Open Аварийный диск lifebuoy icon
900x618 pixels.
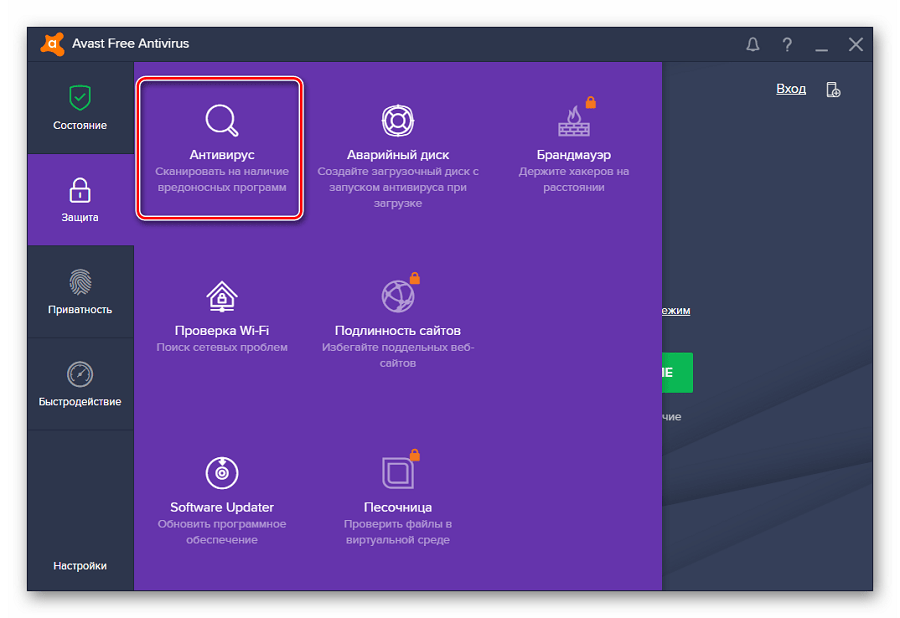coord(397,121)
